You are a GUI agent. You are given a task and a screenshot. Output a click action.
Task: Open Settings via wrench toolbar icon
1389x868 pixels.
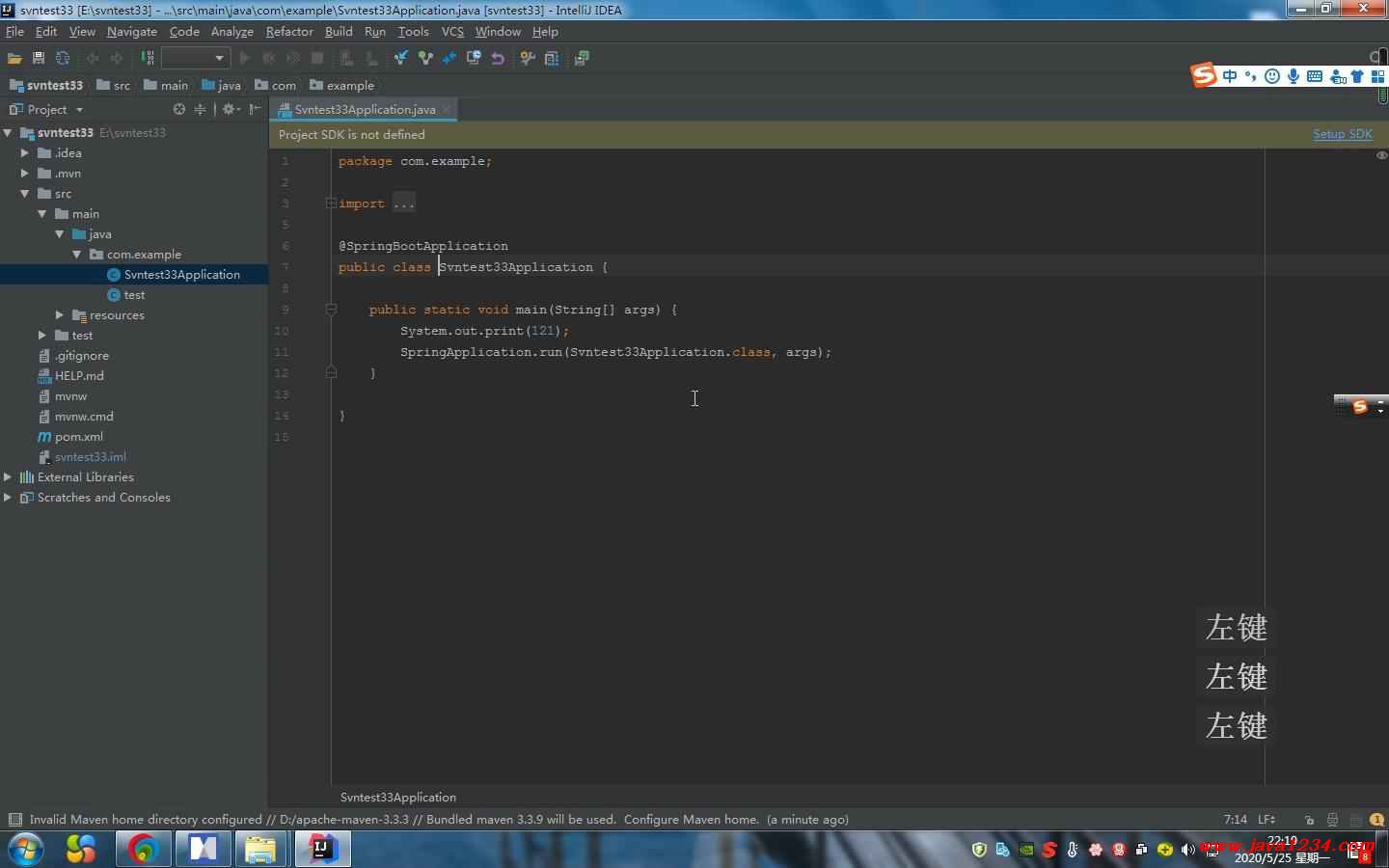[528, 58]
